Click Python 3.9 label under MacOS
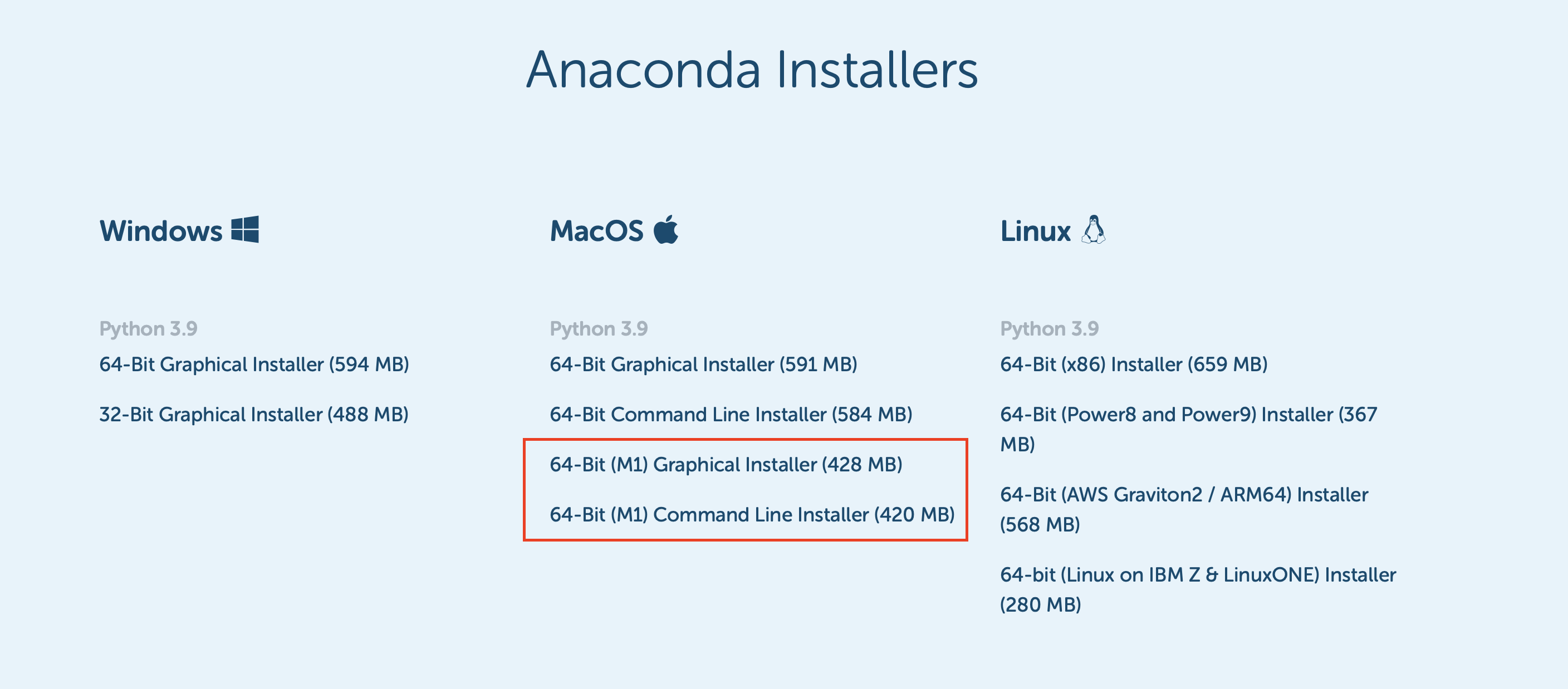1568x689 pixels. 599,329
